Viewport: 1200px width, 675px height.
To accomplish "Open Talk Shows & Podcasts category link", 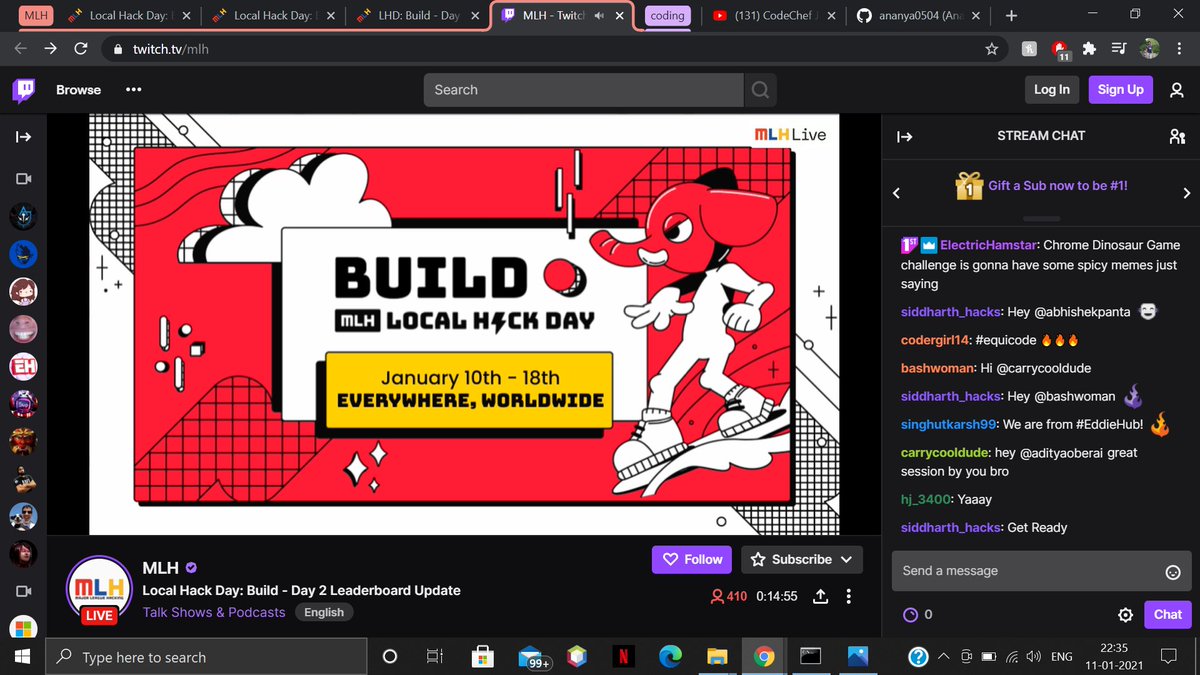I will [x=214, y=612].
